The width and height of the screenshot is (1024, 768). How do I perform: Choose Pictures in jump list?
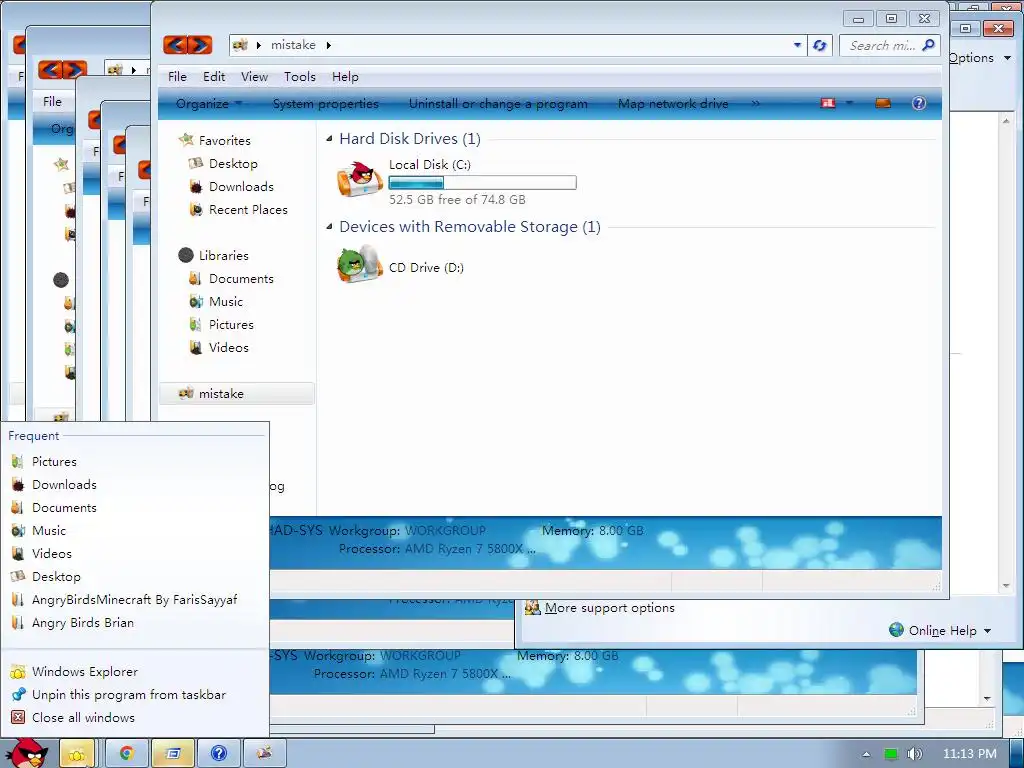pos(135,462)
